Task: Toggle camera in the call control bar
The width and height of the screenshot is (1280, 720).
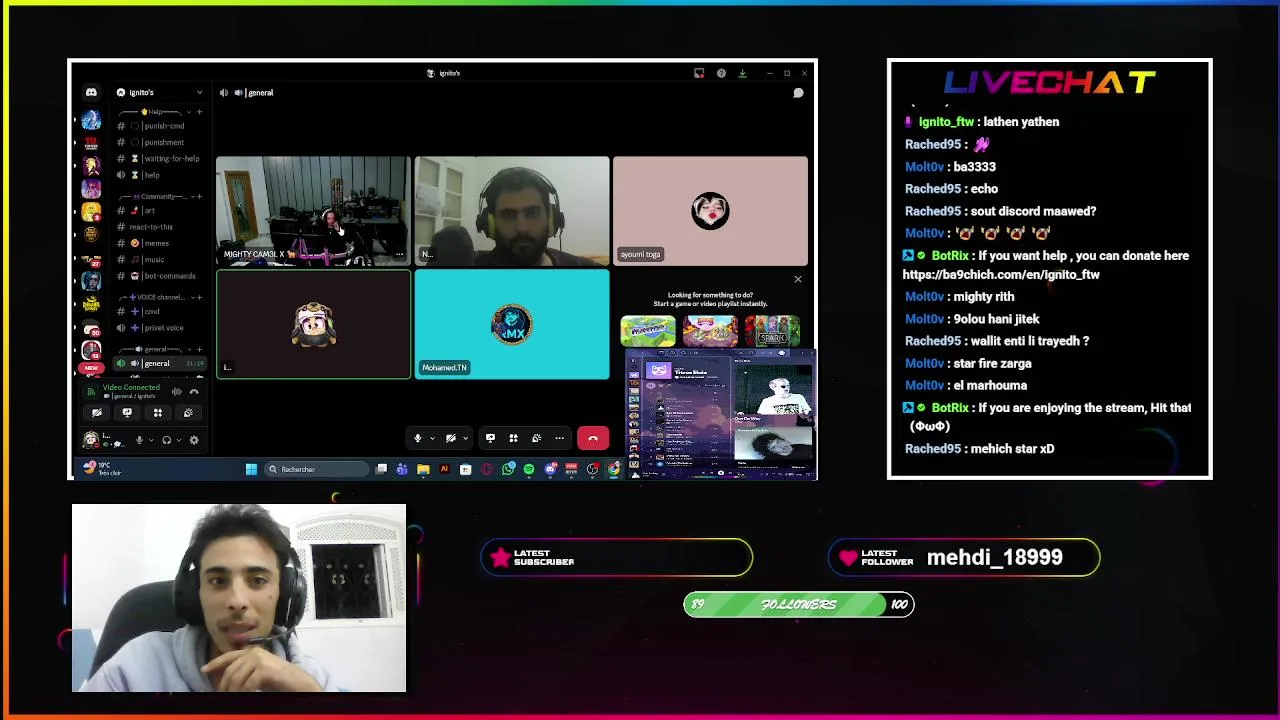Action: pos(451,438)
